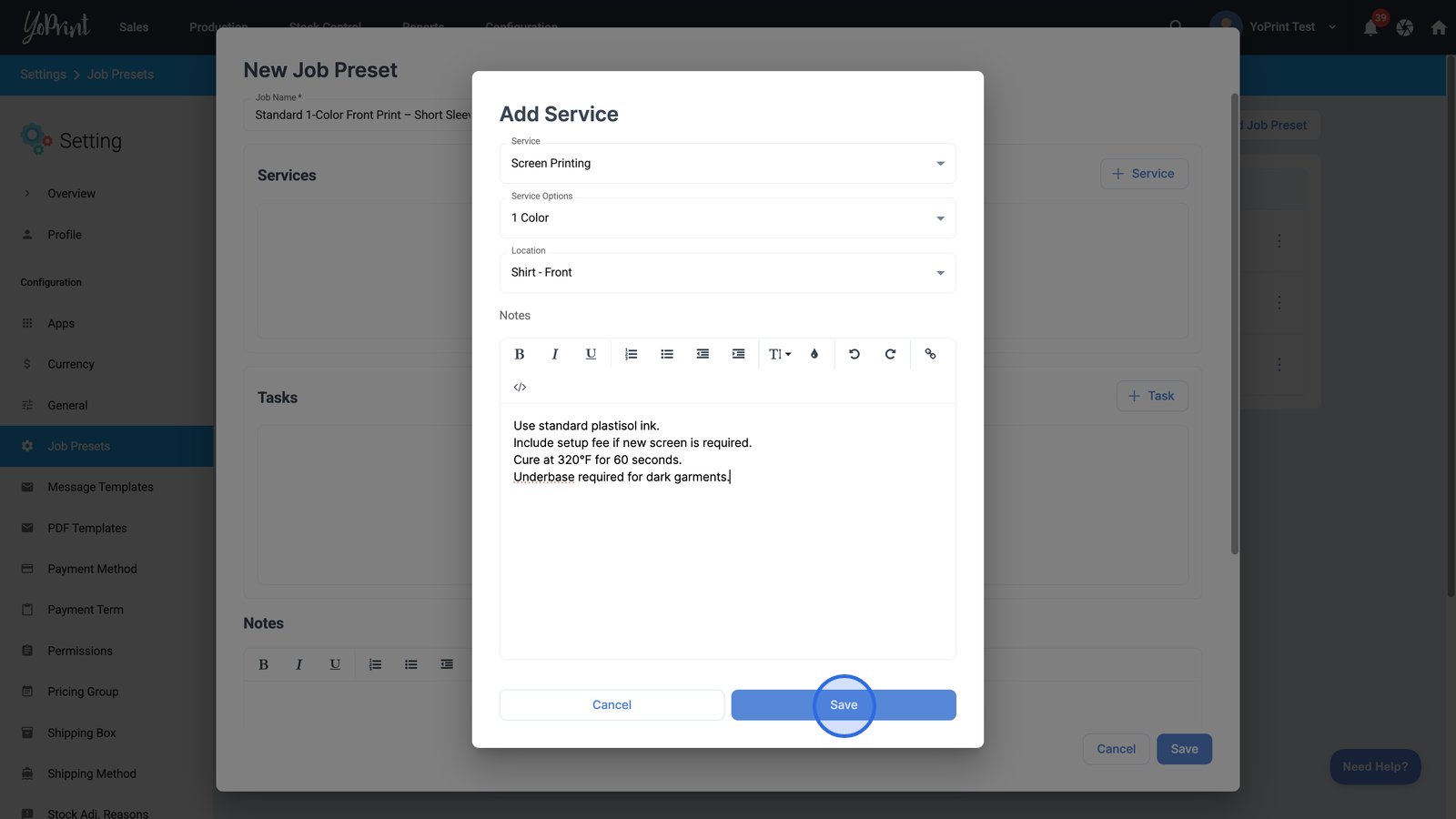
Task: Click the + Service button in Services section
Action: click(1144, 174)
